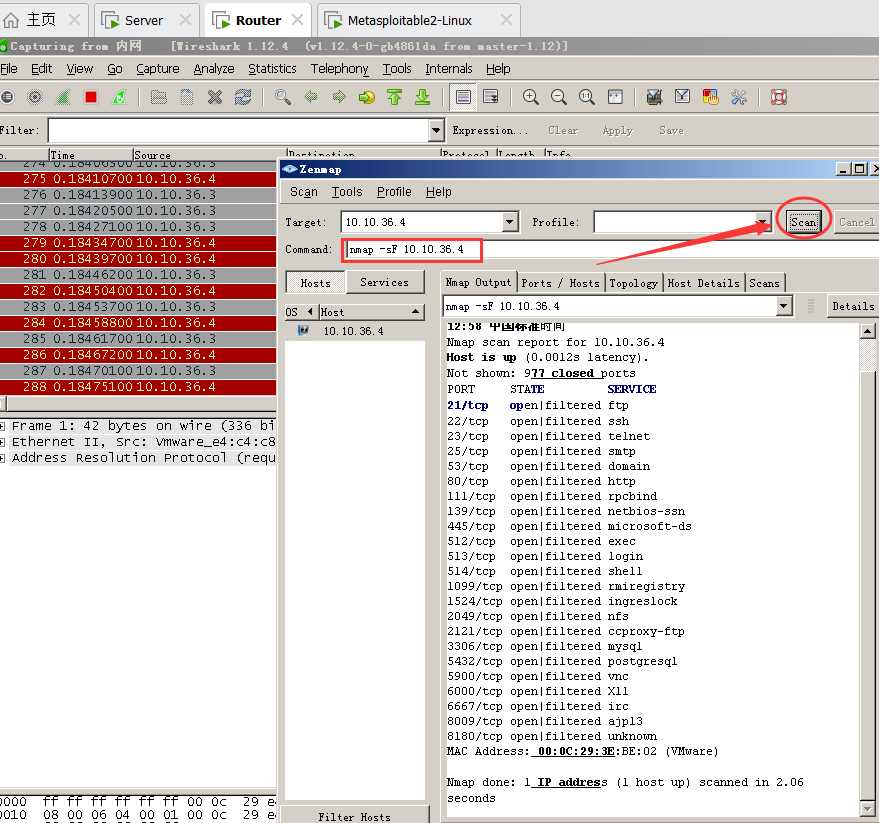Edit coloring rules icon
This screenshot has width=879, height=823.
pos(710,97)
